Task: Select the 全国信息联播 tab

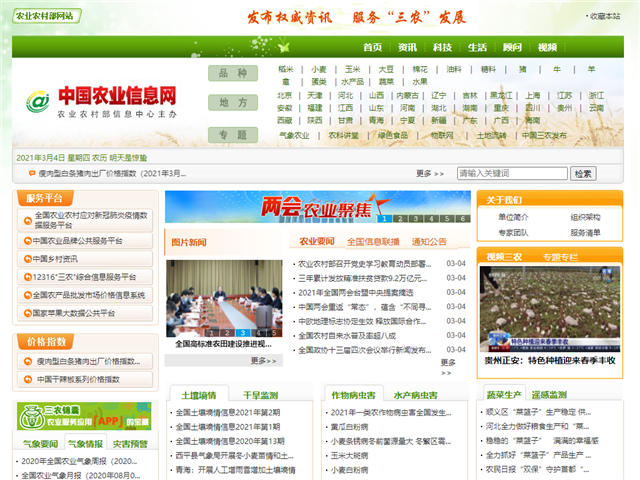Action: (373, 242)
